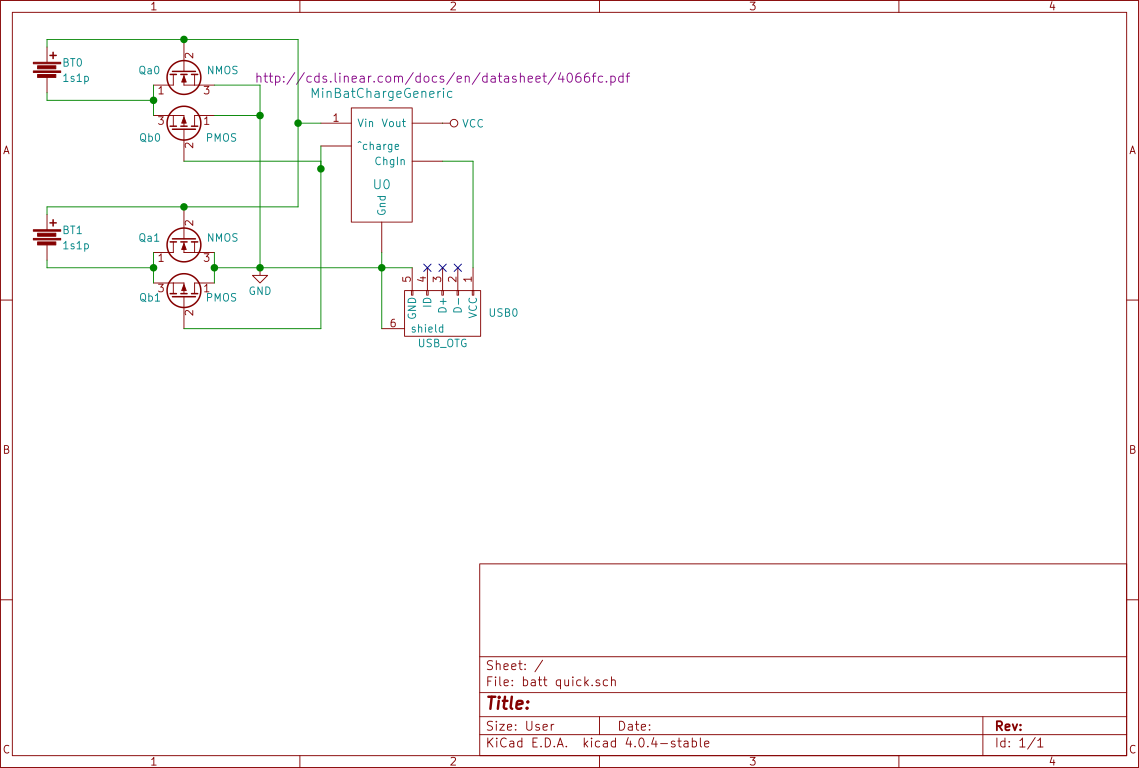1139x768 pixels.
Task: Click the Qa1 reference label
Action: coord(149,238)
